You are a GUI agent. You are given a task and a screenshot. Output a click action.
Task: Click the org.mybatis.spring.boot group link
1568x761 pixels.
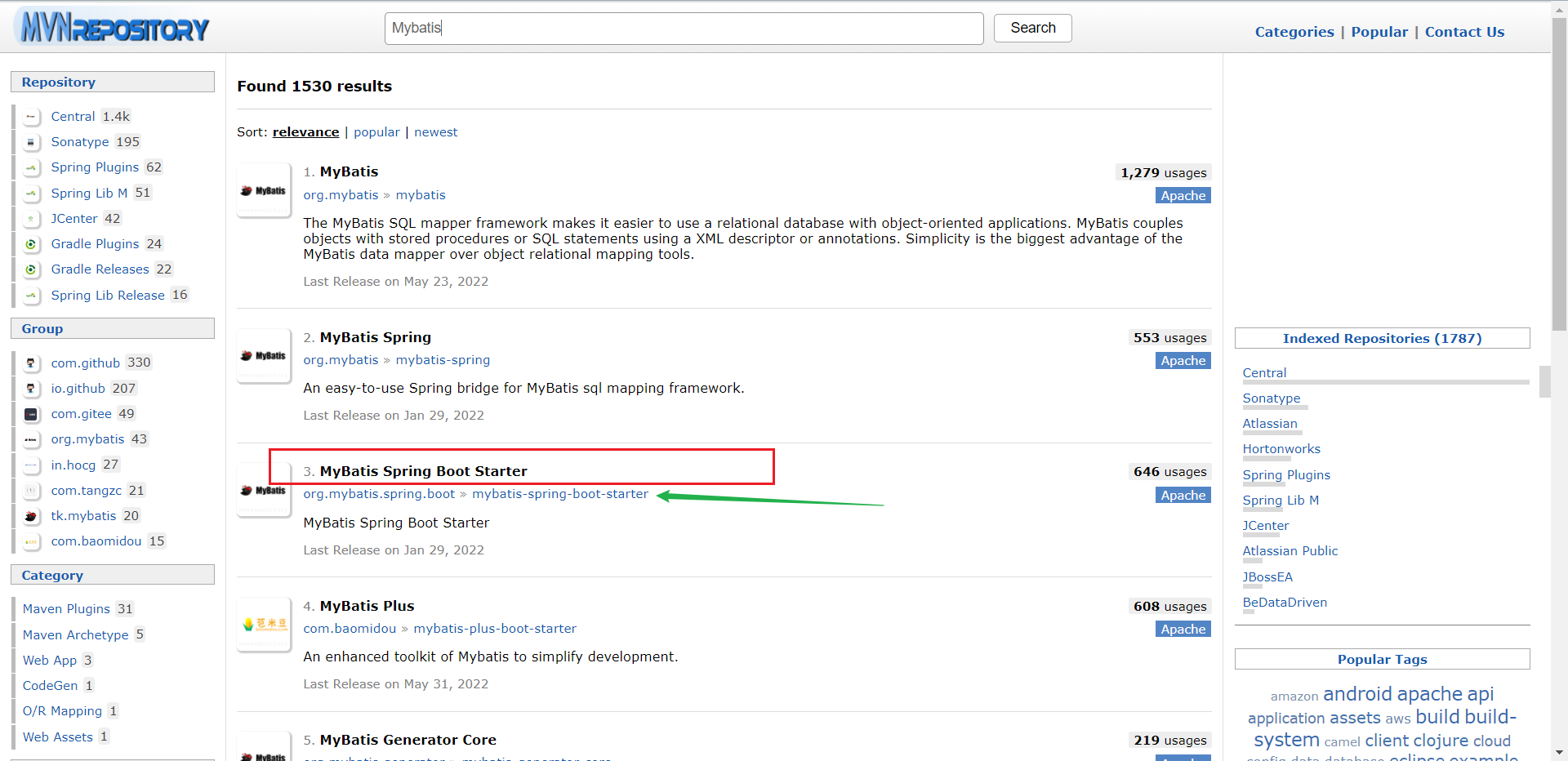[379, 494]
